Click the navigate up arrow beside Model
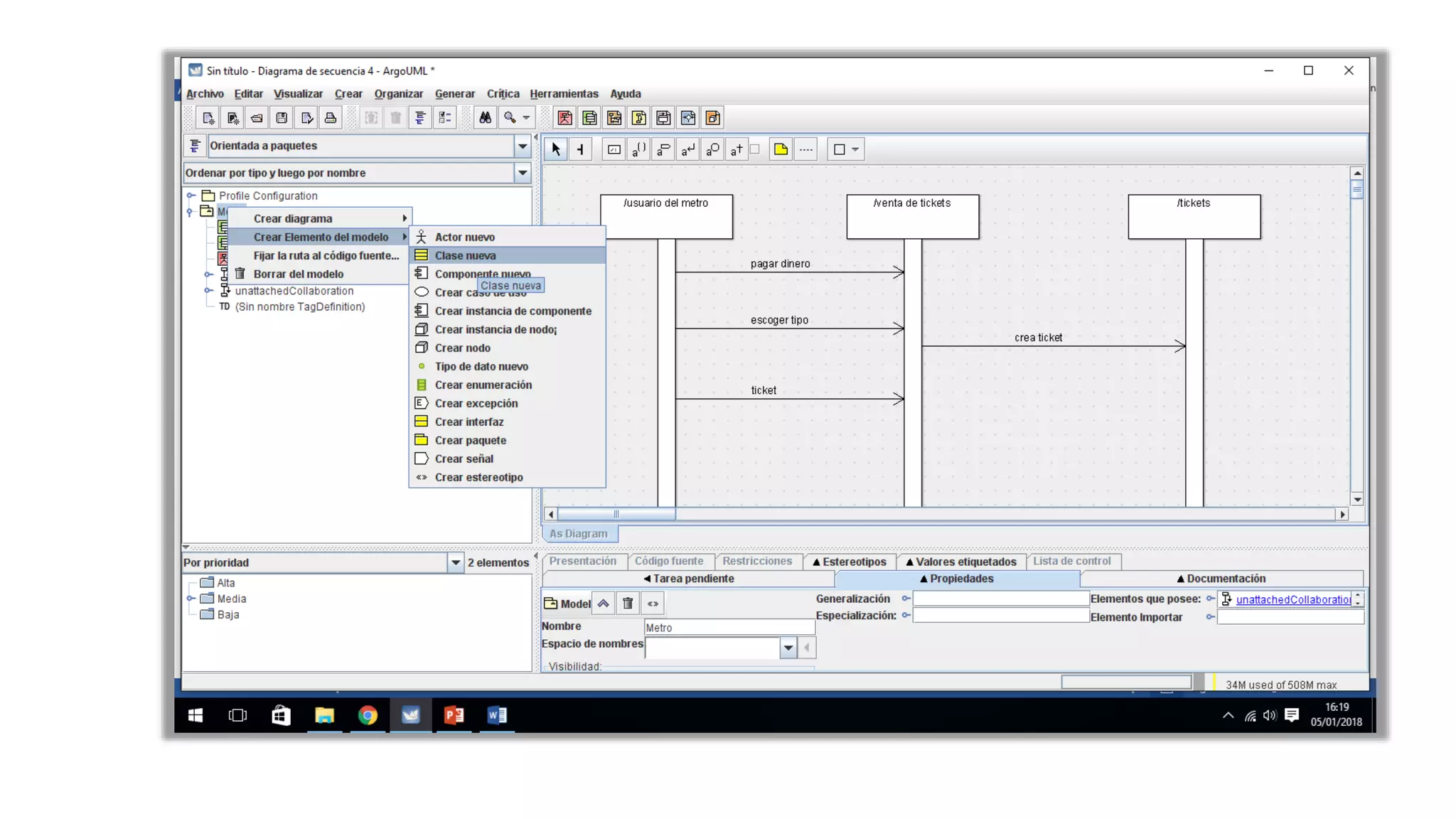Screen dimensions: 1456x819 coord(603,604)
